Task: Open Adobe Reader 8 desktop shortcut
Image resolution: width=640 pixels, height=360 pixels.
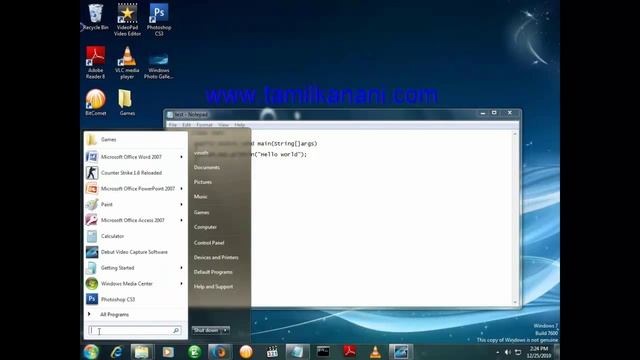Action: tap(96, 62)
